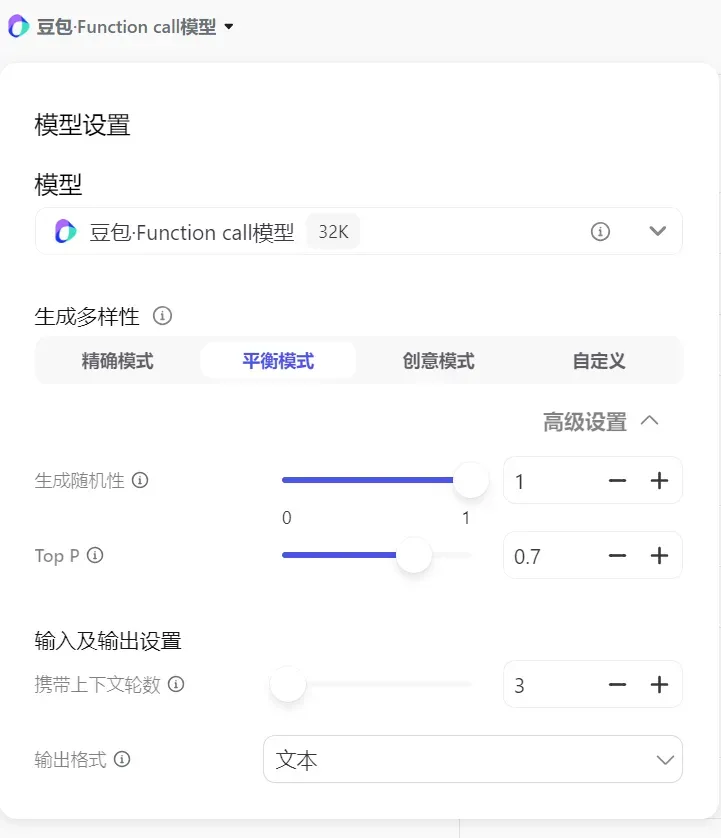This screenshot has width=721, height=838.
Task: Click the 高级设置 label
Action: coord(585,422)
